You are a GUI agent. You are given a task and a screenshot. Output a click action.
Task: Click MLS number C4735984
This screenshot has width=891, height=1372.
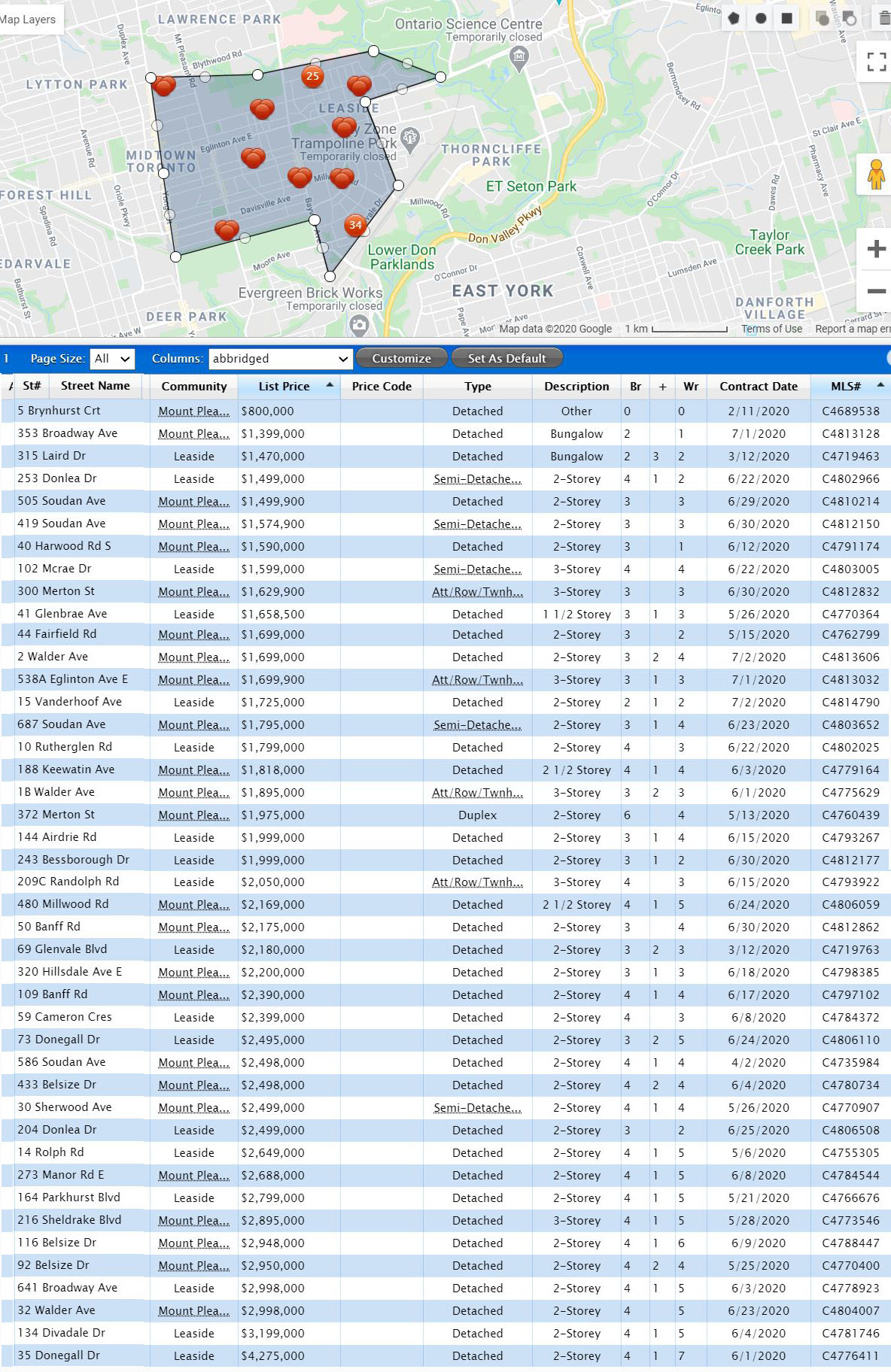coord(850,1063)
